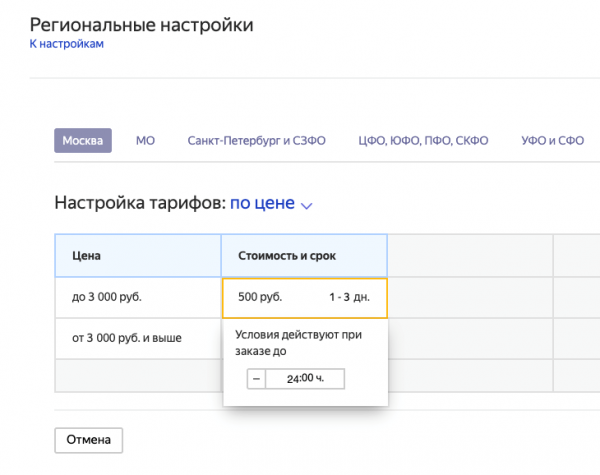Click the Отмена button
The width and height of the screenshot is (600, 475).
tap(88, 440)
